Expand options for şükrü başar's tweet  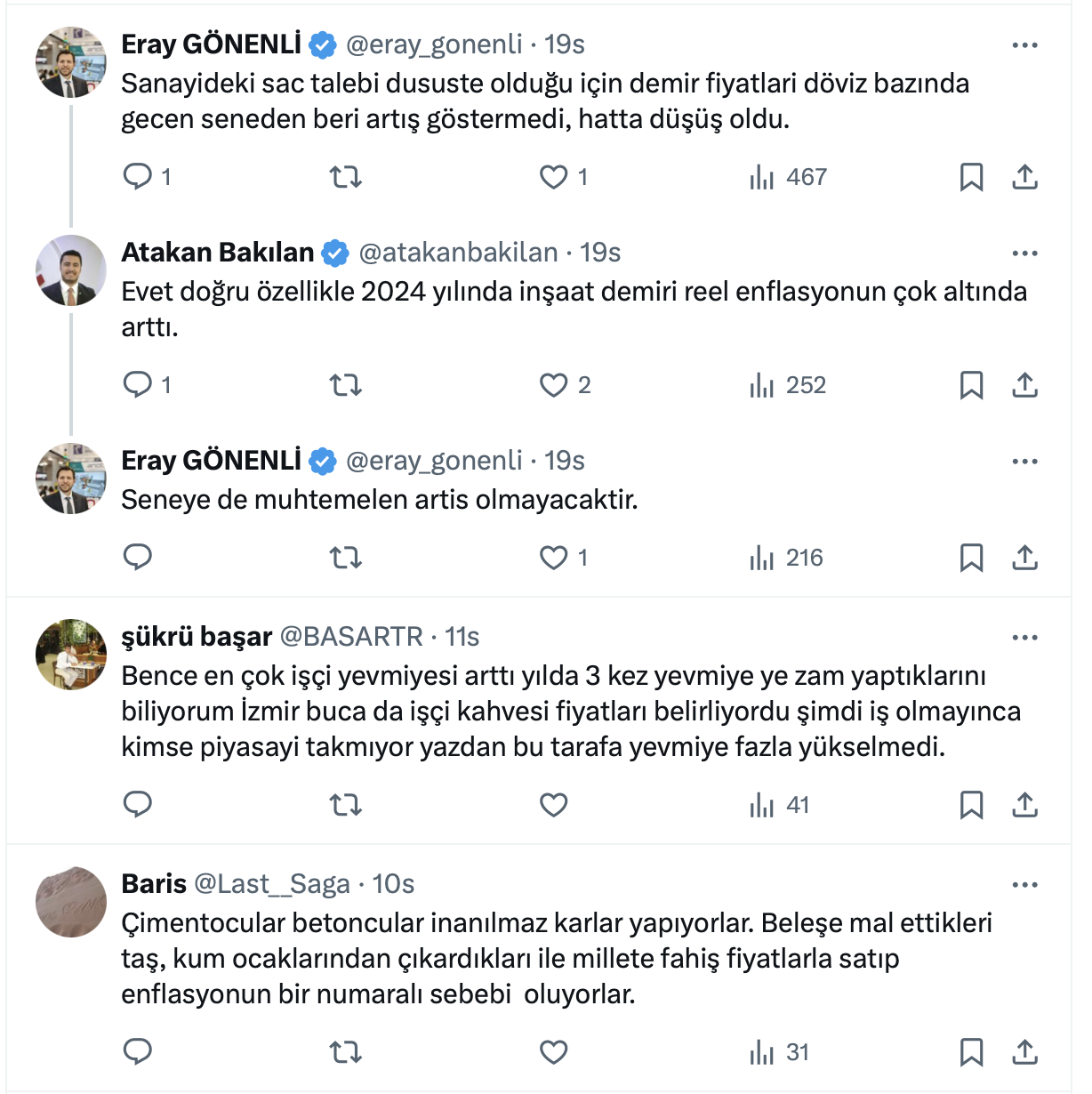1024,638
